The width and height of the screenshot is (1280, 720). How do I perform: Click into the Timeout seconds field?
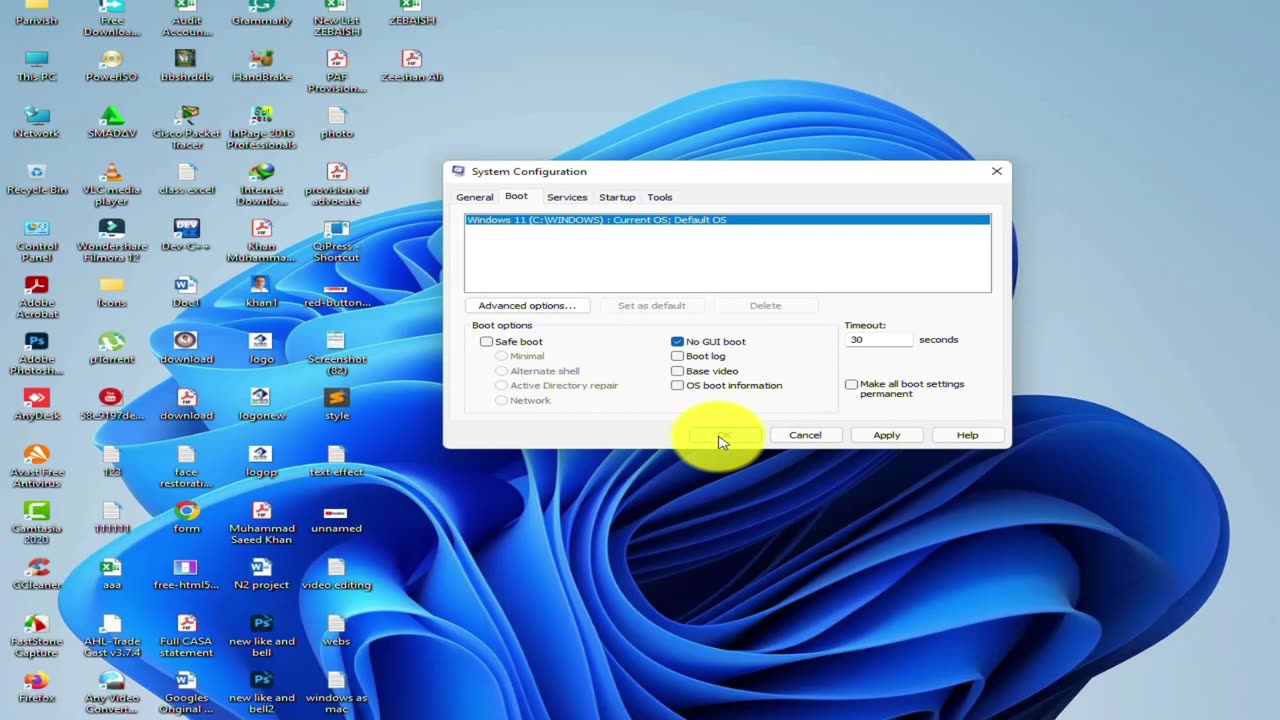pyautogui.click(x=879, y=340)
